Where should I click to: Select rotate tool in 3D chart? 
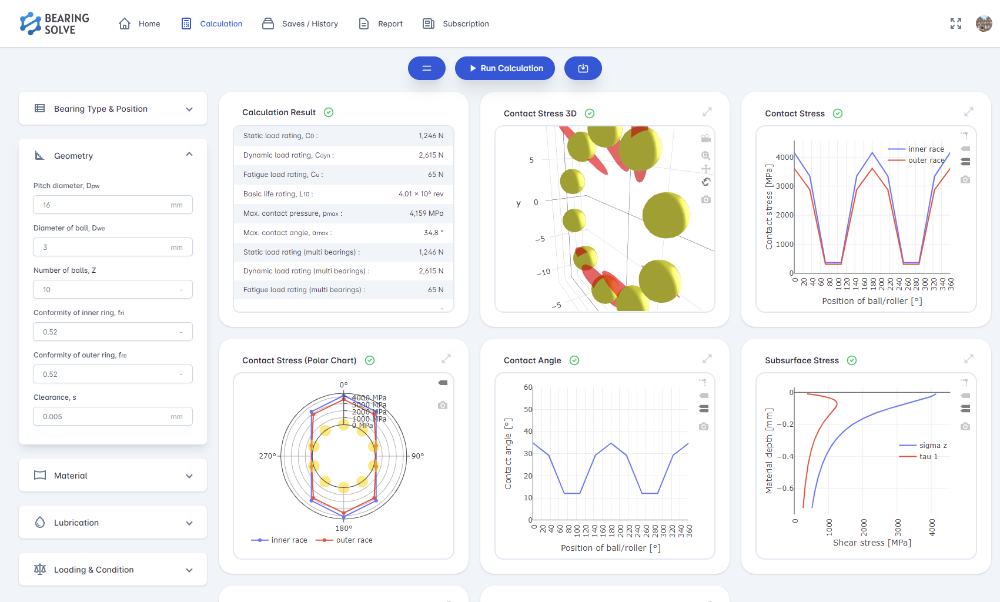coord(705,182)
